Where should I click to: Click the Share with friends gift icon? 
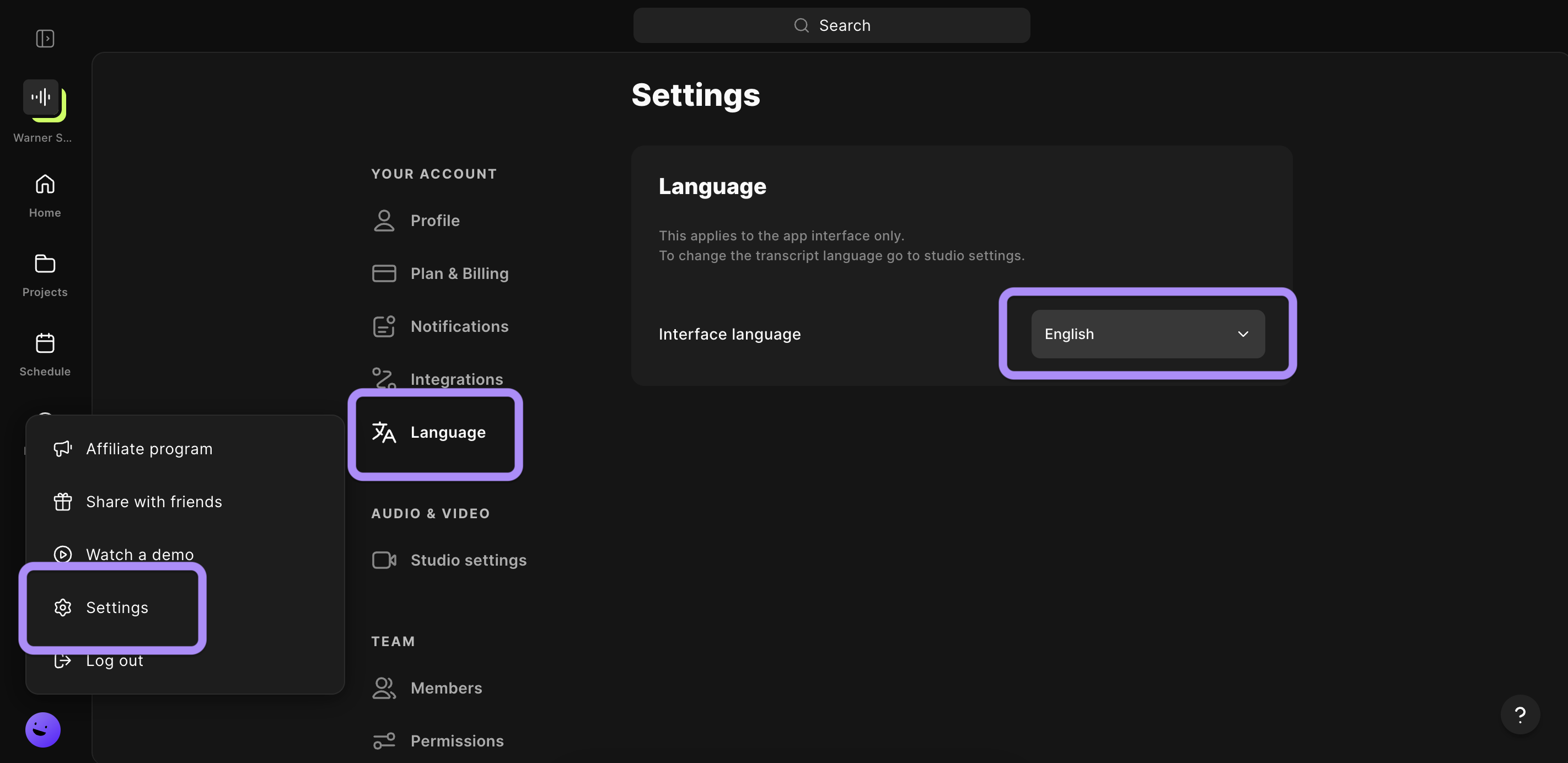tap(63, 501)
